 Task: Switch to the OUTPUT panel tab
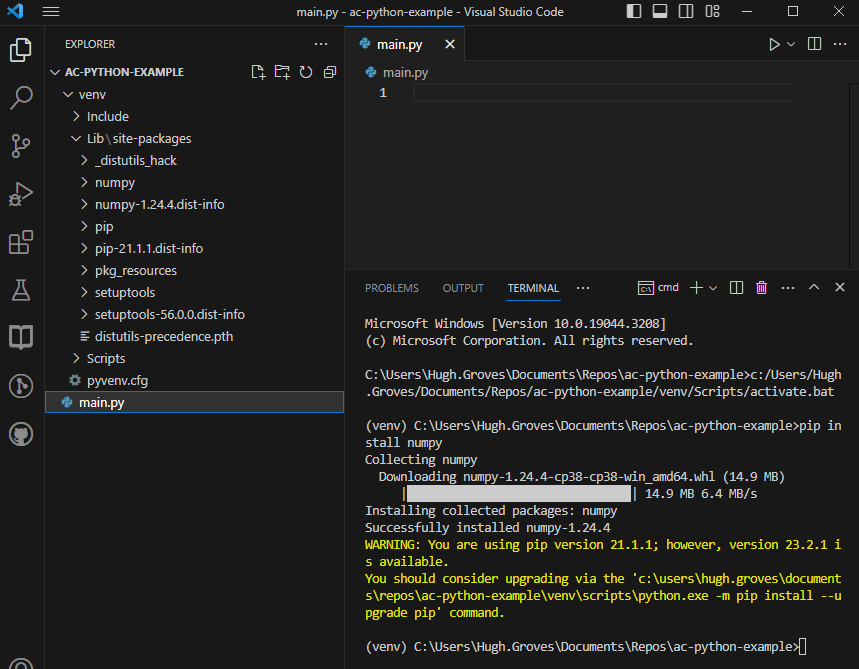click(x=463, y=288)
